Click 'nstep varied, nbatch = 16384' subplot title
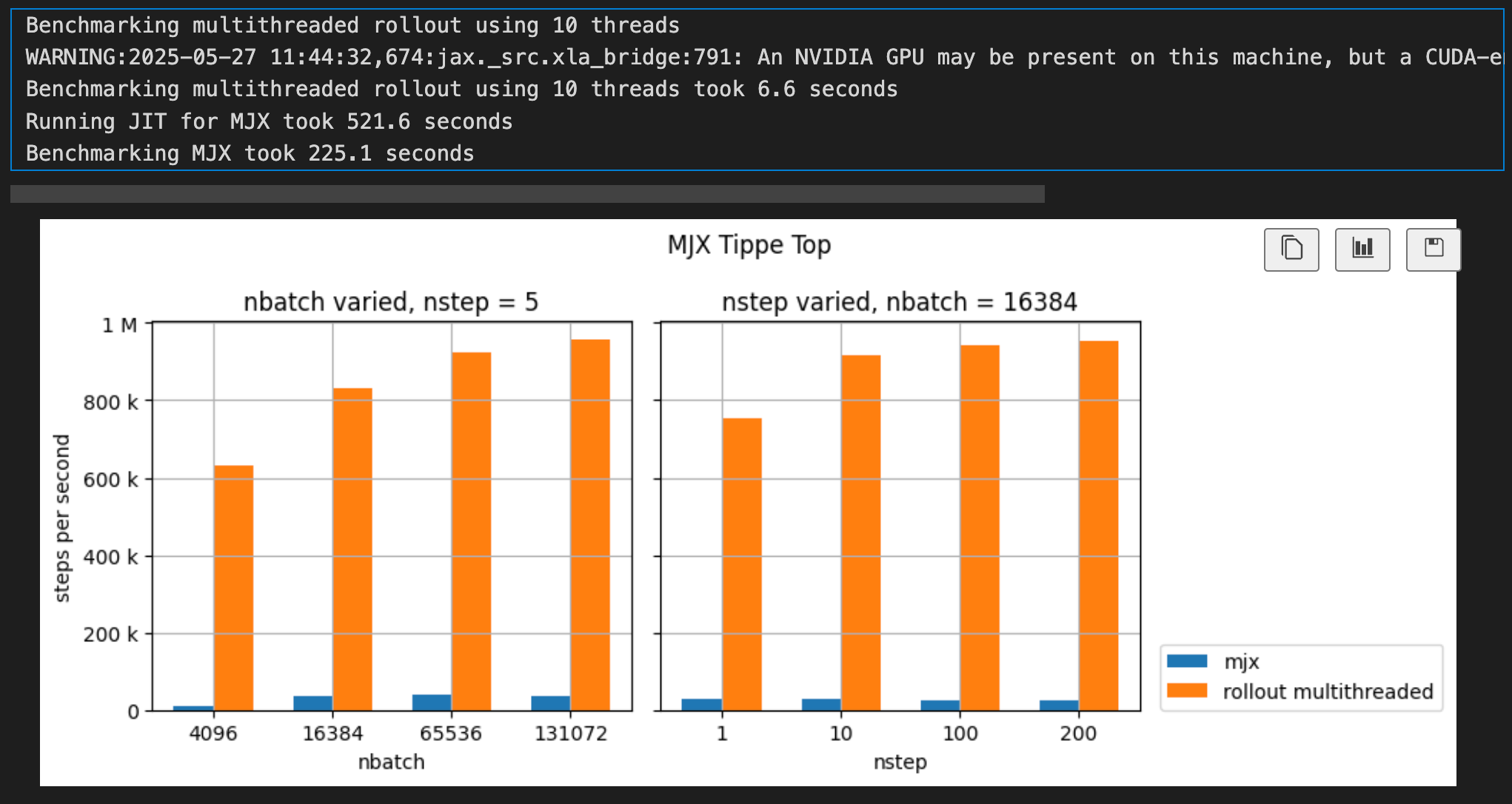 (899, 302)
